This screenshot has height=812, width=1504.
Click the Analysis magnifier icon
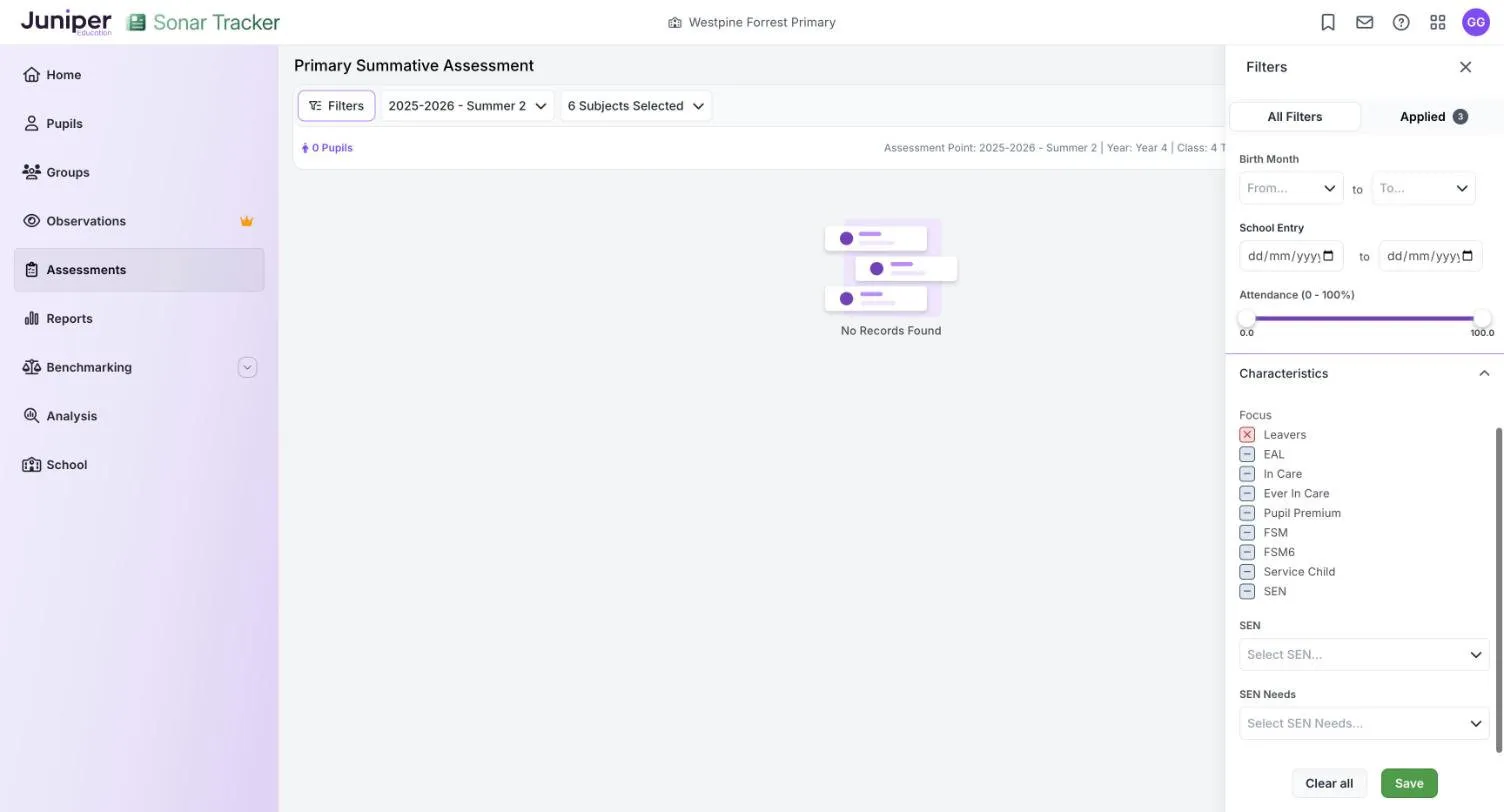(31, 416)
